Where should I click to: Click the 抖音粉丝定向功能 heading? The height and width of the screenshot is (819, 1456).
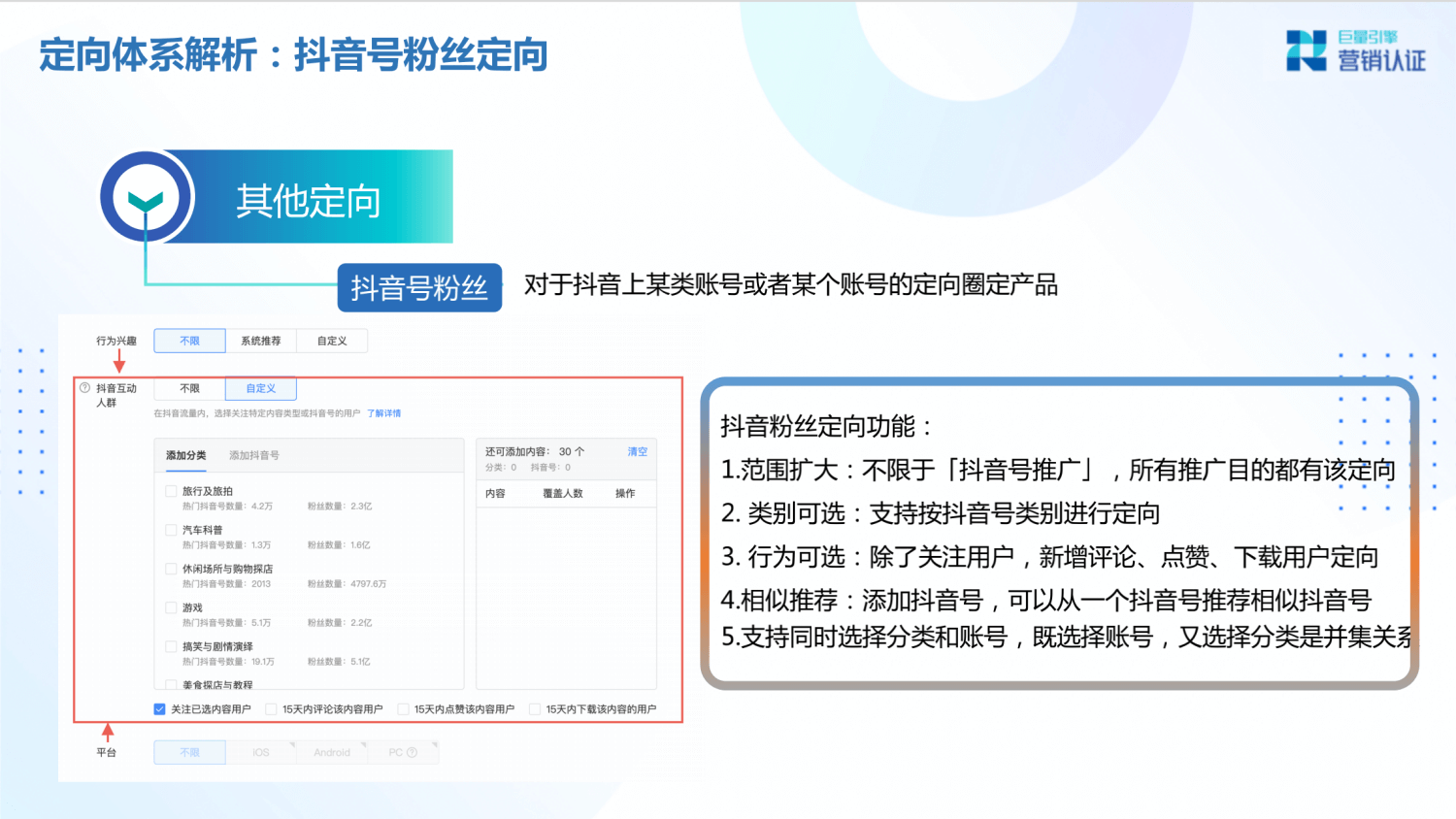(x=826, y=426)
